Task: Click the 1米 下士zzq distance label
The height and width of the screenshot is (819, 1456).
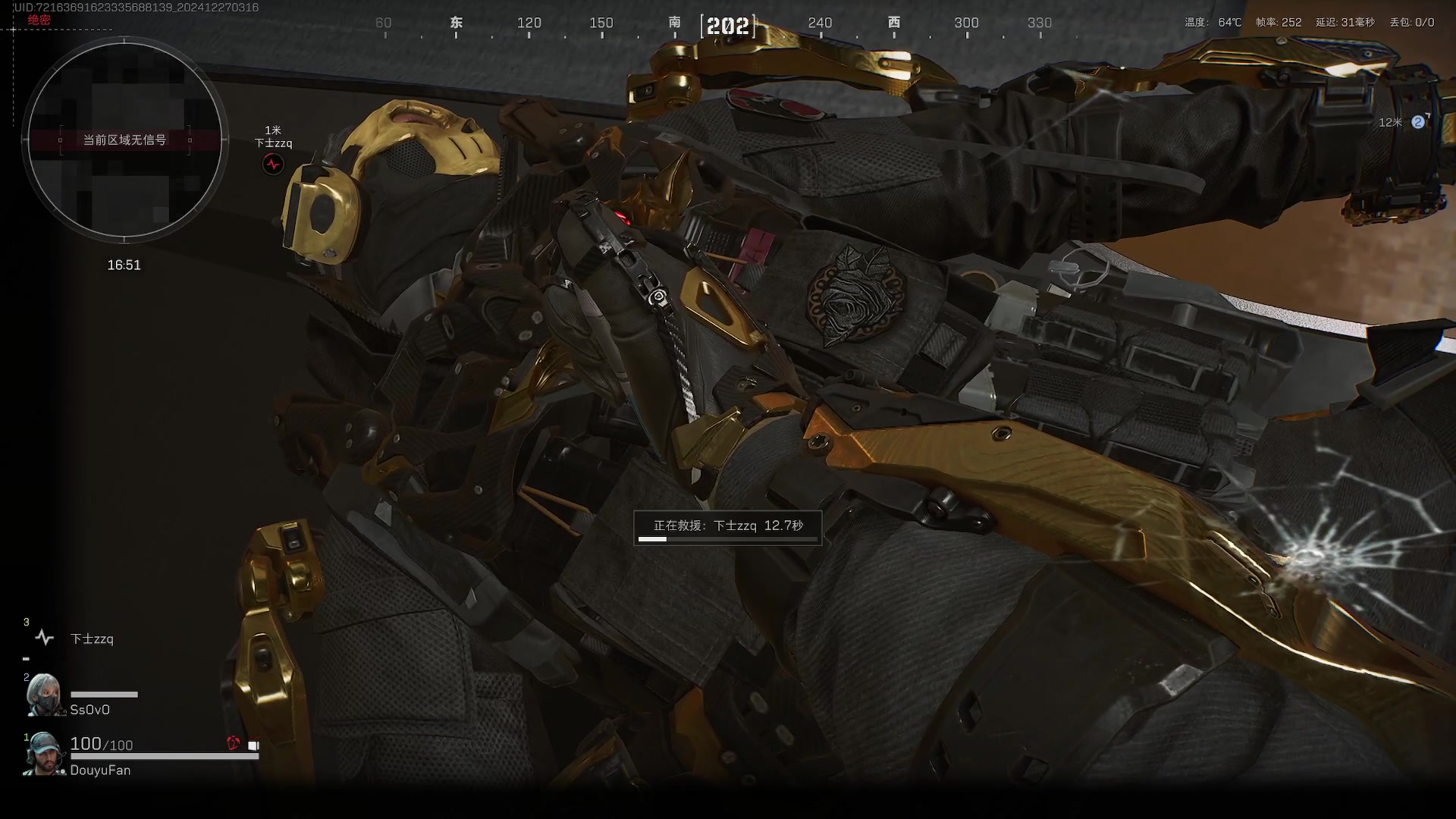Action: tap(273, 136)
